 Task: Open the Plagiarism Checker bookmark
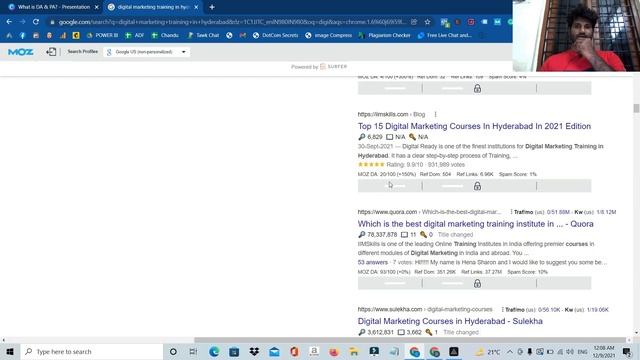pyautogui.click(x=384, y=36)
